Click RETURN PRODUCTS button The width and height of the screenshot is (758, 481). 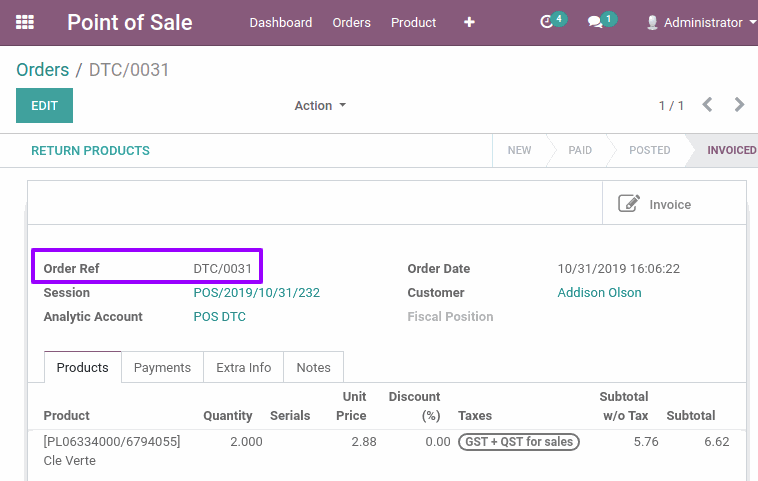90,151
